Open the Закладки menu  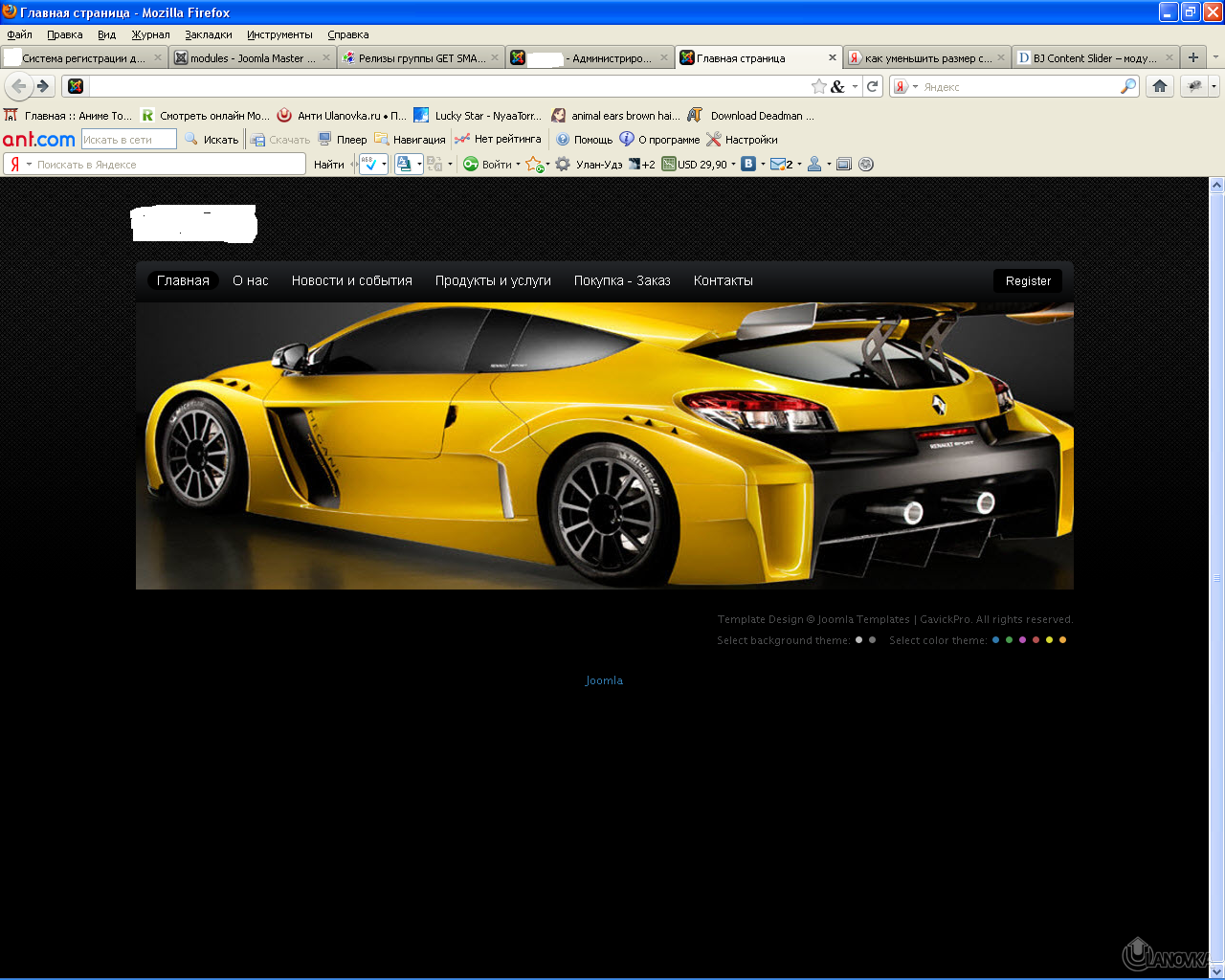click(x=209, y=34)
